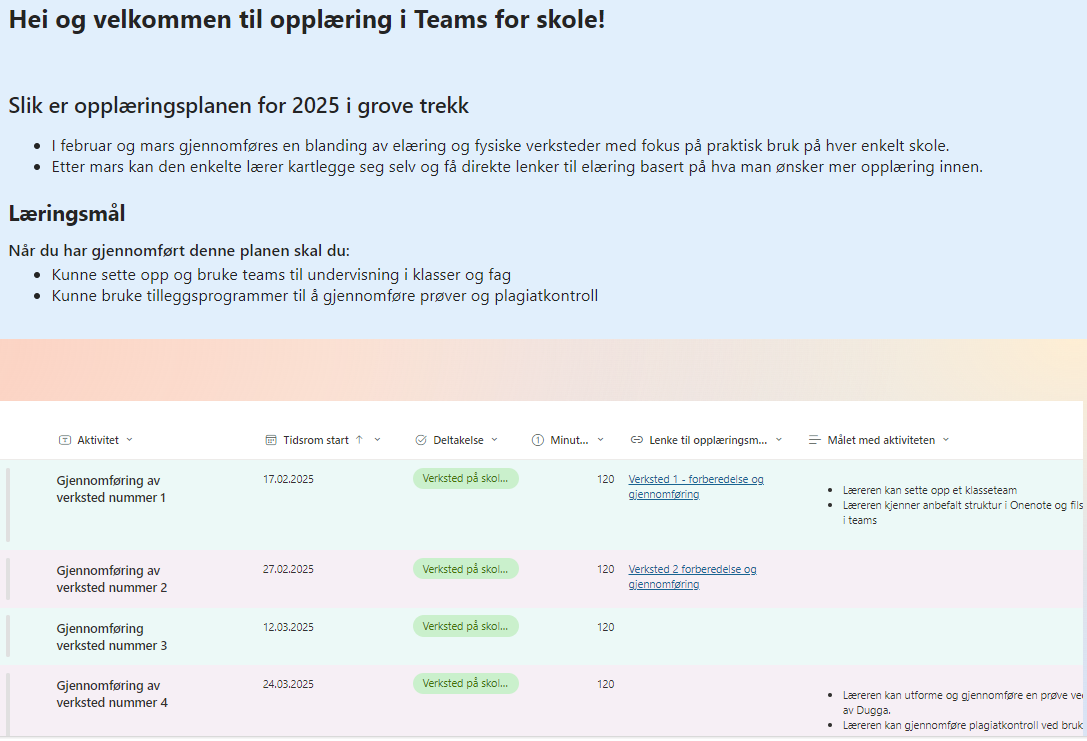Open the Deltakelse column dropdown chevron

click(494, 440)
